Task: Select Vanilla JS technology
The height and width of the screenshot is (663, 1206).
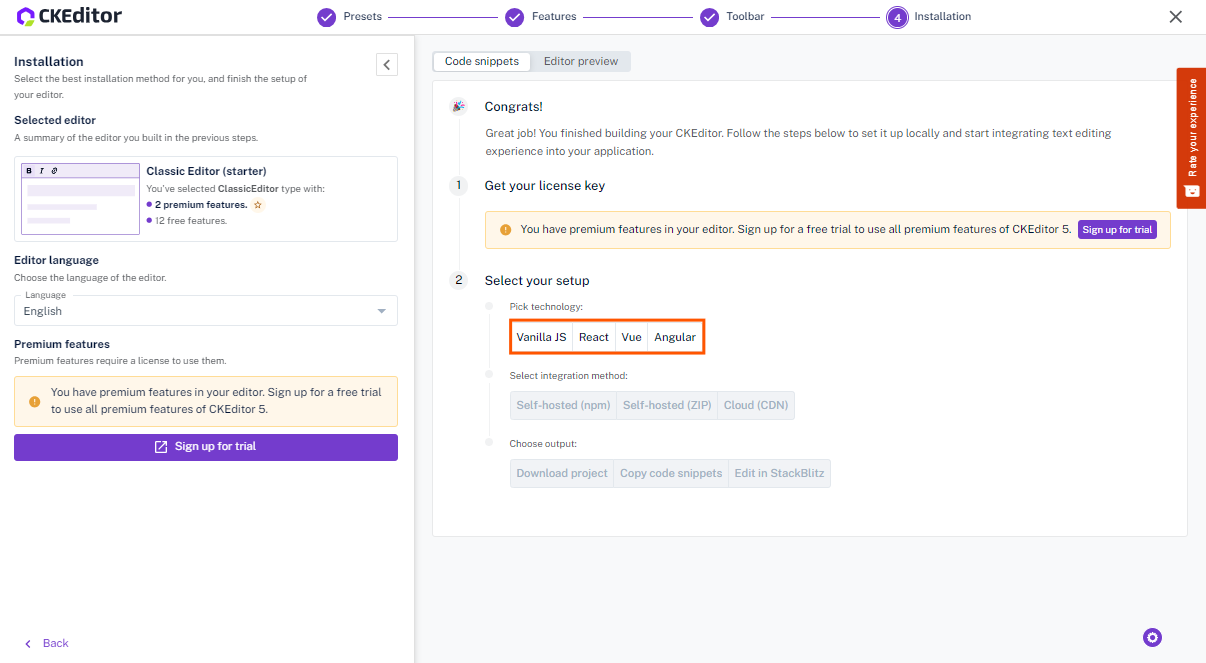Action: 542,337
